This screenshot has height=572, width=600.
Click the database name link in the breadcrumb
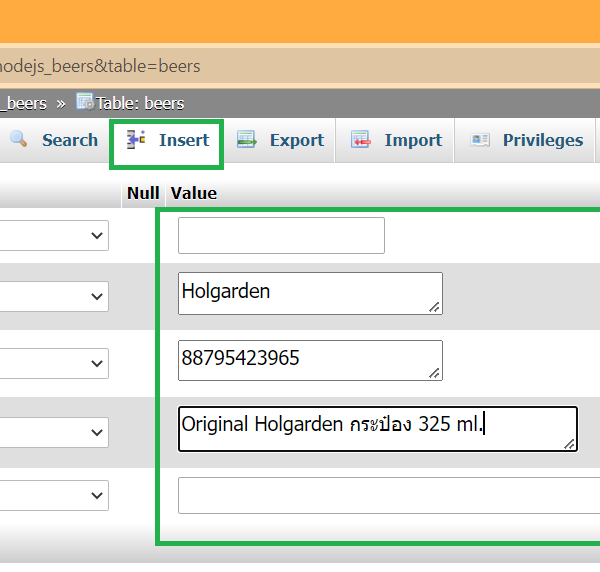pos(25,103)
